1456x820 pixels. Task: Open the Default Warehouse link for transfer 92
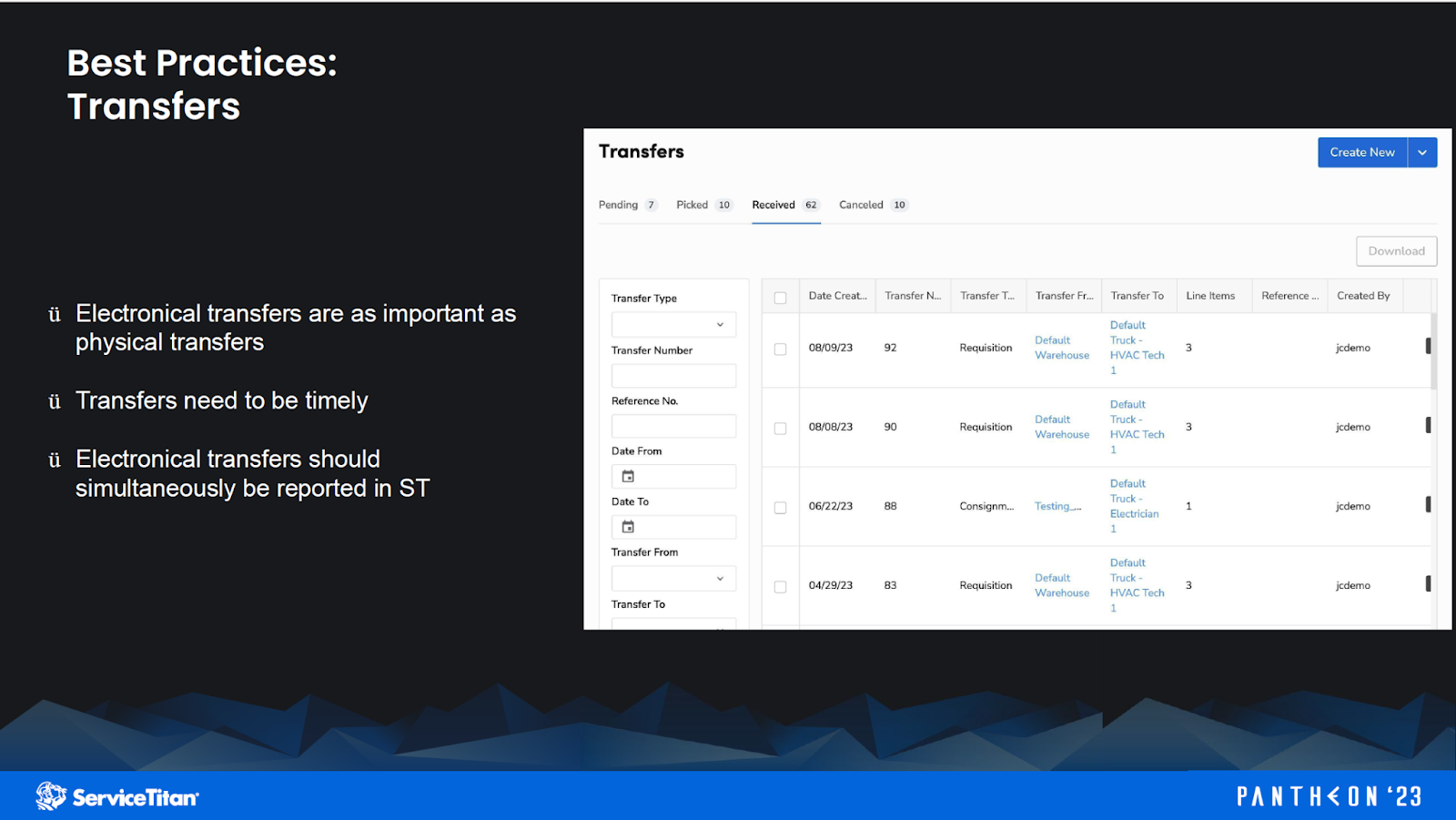click(x=1061, y=348)
